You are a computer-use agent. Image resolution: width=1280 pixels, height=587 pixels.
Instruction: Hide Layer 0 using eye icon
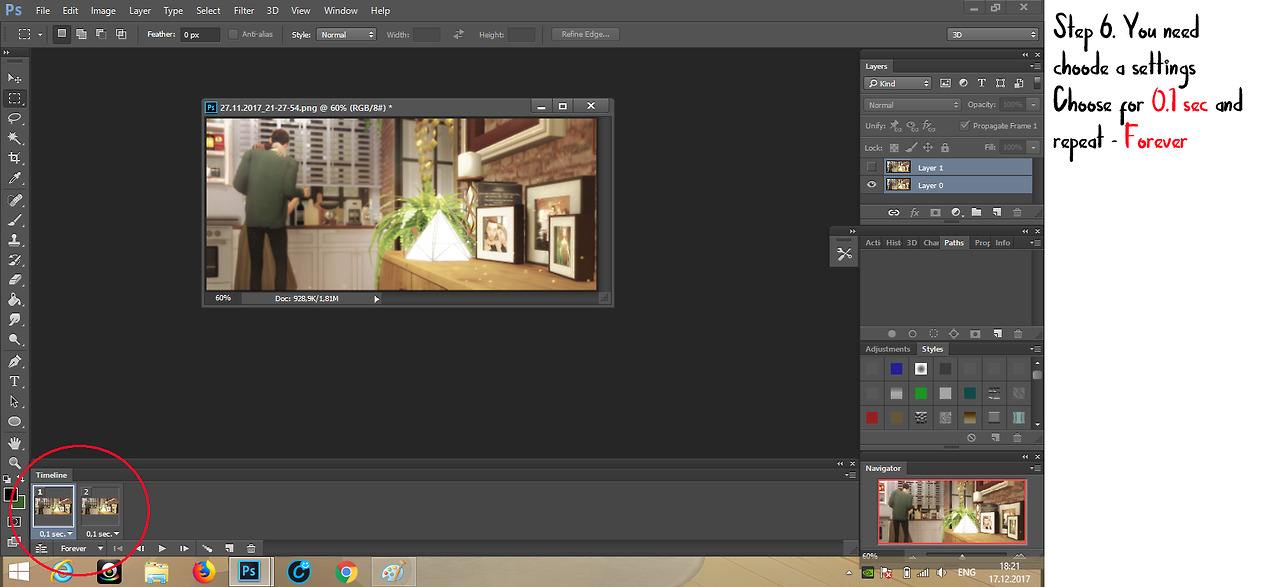click(871, 185)
